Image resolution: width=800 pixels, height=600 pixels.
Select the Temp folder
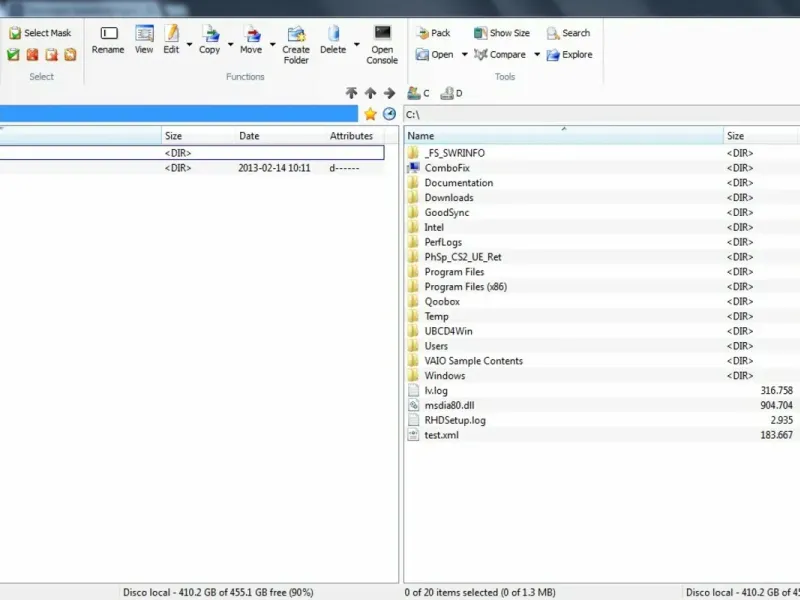437,316
